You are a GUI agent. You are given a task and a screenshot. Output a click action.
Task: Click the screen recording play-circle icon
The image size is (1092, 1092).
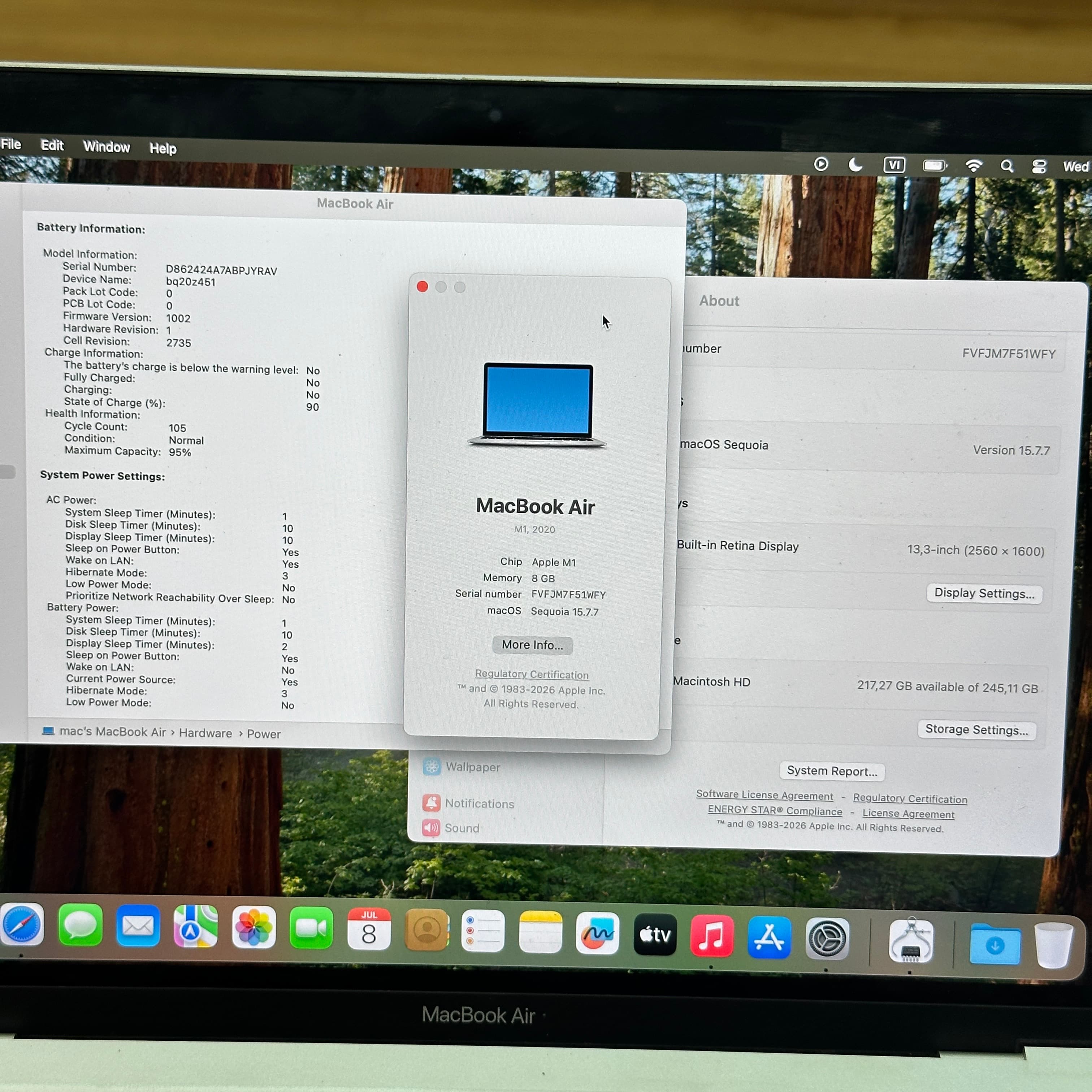[821, 164]
